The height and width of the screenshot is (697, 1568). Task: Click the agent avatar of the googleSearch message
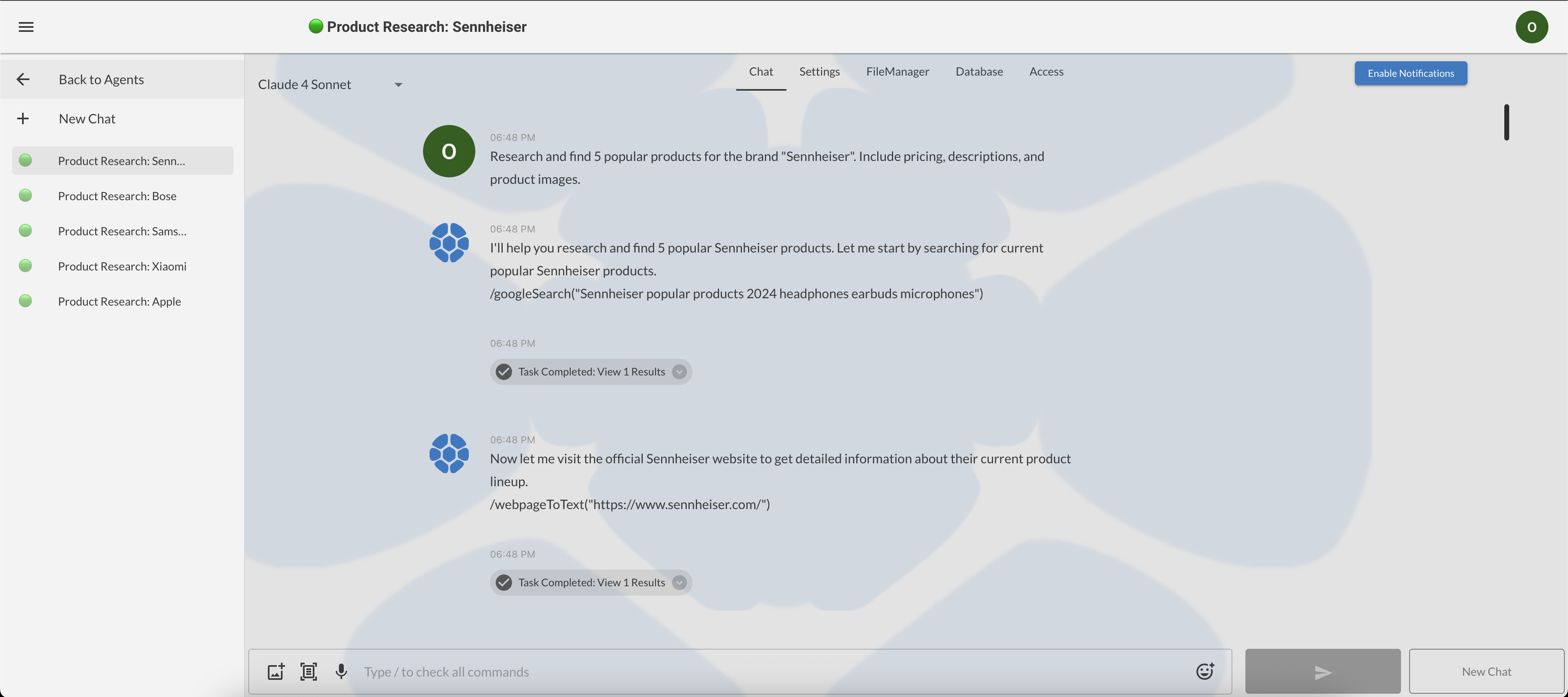449,243
